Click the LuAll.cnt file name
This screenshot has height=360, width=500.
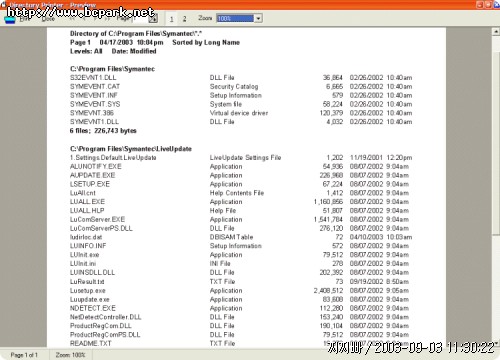(83, 193)
